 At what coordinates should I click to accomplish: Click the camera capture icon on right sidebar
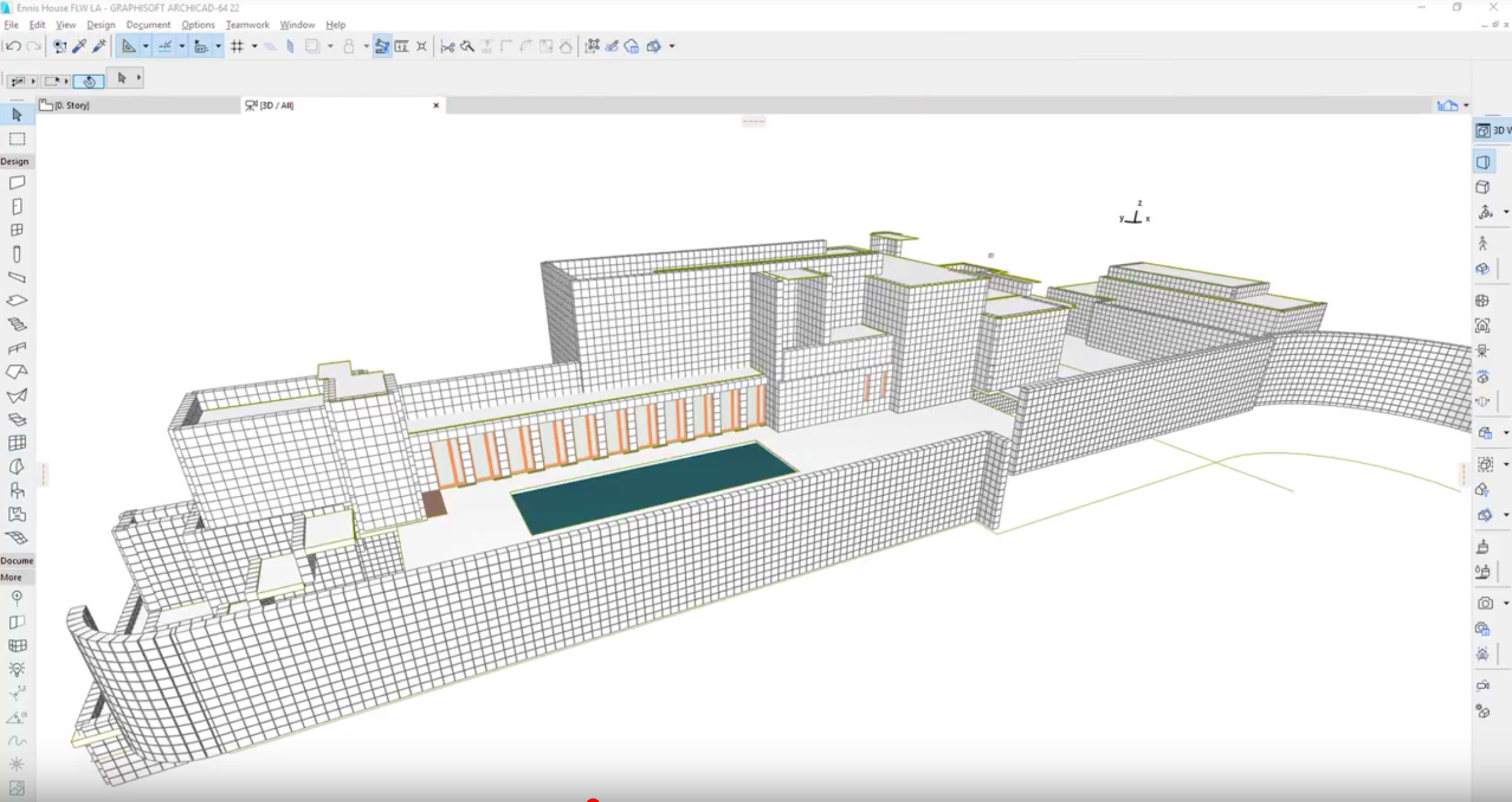pyautogui.click(x=1484, y=602)
